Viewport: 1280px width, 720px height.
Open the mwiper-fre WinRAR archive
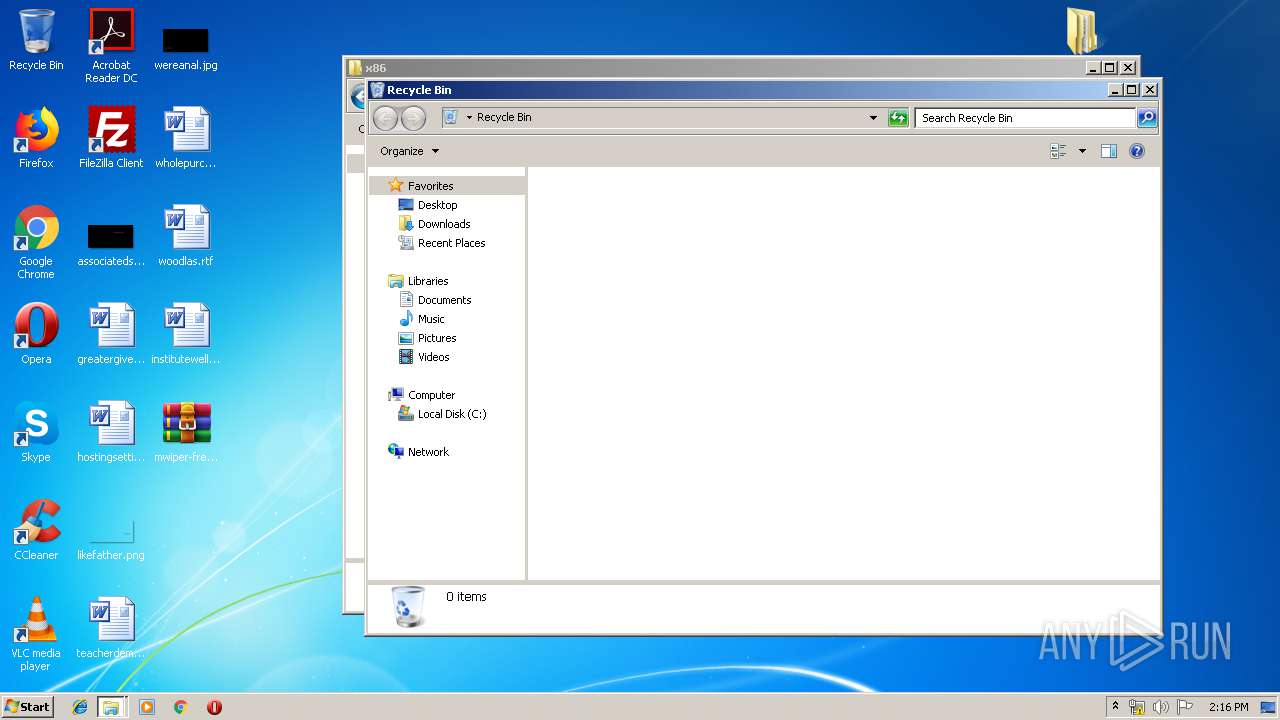186,432
